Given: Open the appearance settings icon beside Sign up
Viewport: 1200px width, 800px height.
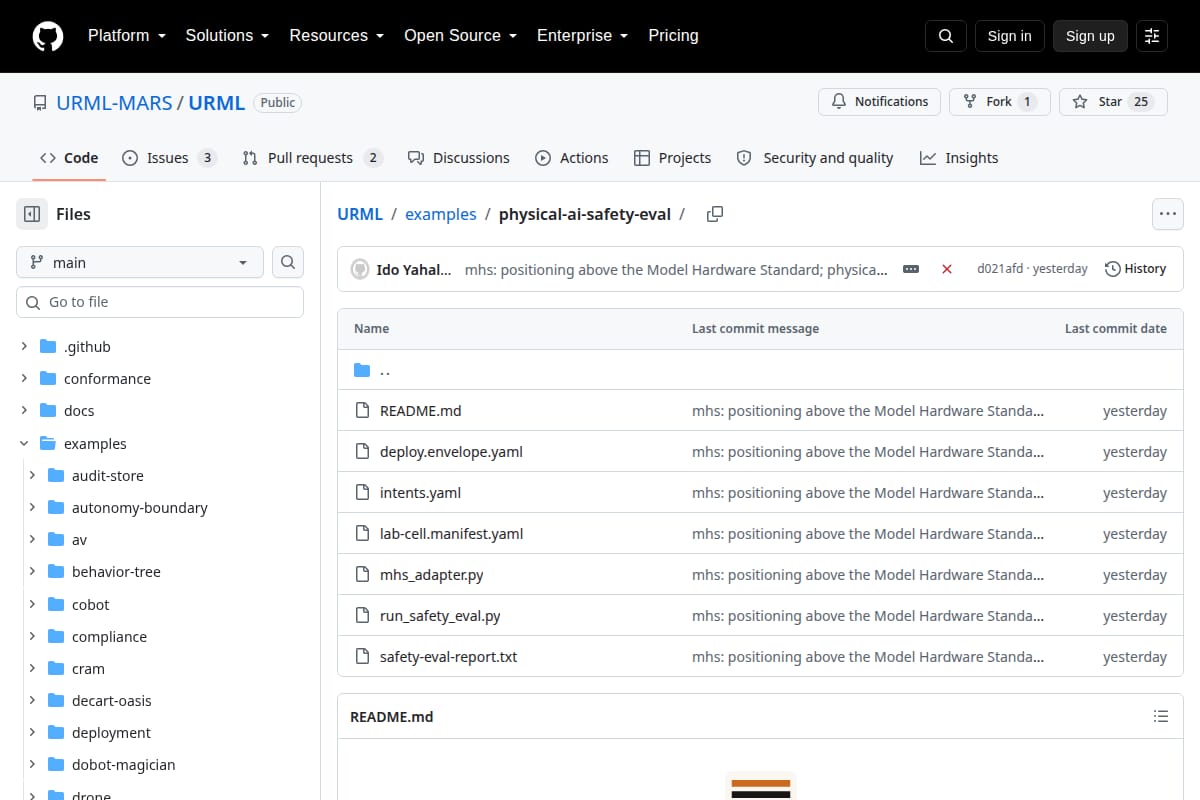Looking at the screenshot, I should coord(1152,36).
